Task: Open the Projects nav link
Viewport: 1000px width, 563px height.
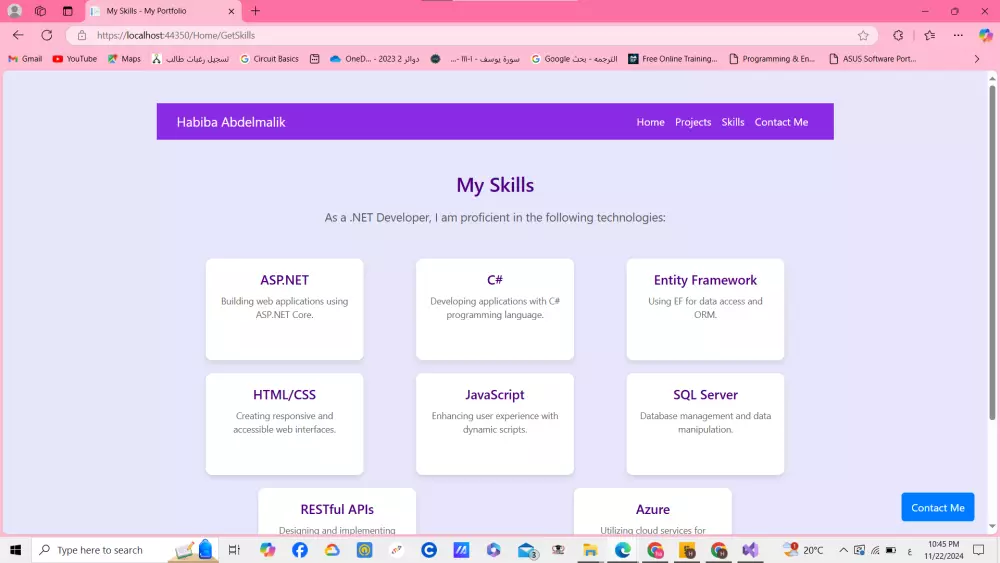Action: 693,122
